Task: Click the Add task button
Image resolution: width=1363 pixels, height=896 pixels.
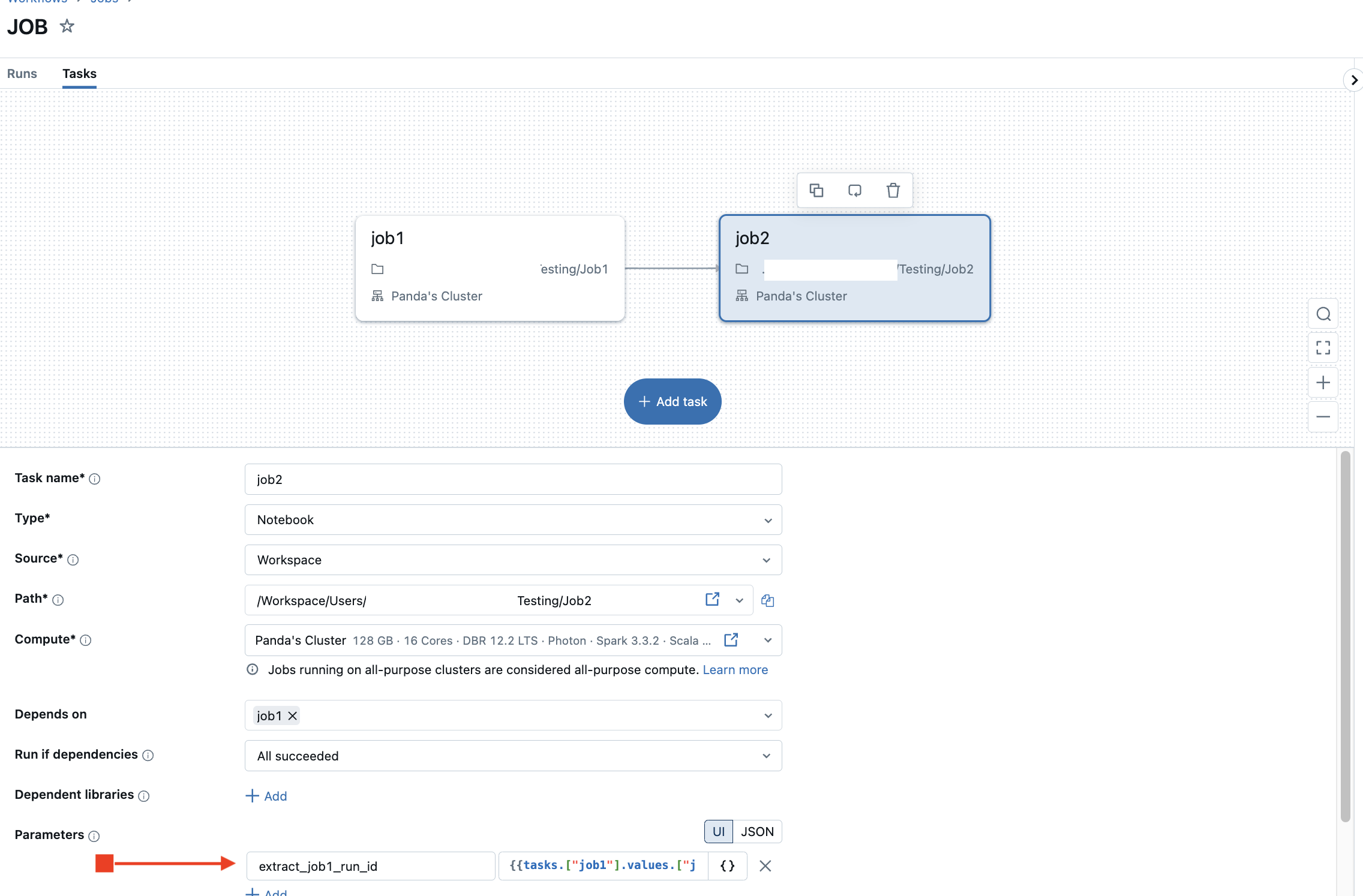Action: pos(672,401)
